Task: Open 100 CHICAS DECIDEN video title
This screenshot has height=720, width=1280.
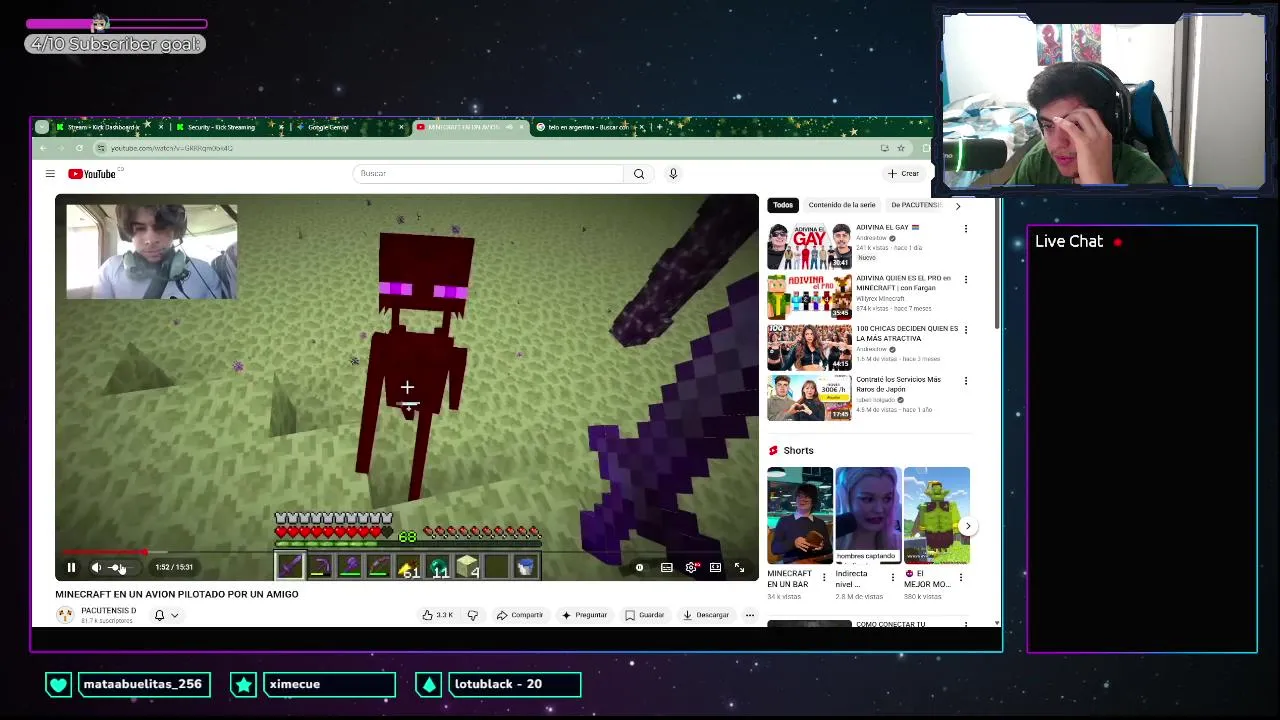Action: [907, 333]
